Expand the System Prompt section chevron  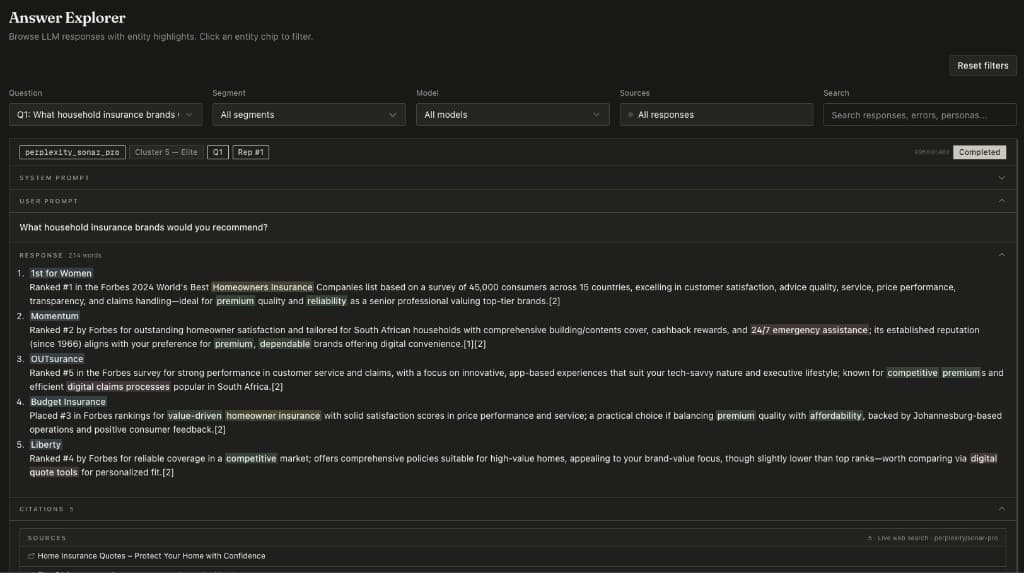click(1001, 178)
